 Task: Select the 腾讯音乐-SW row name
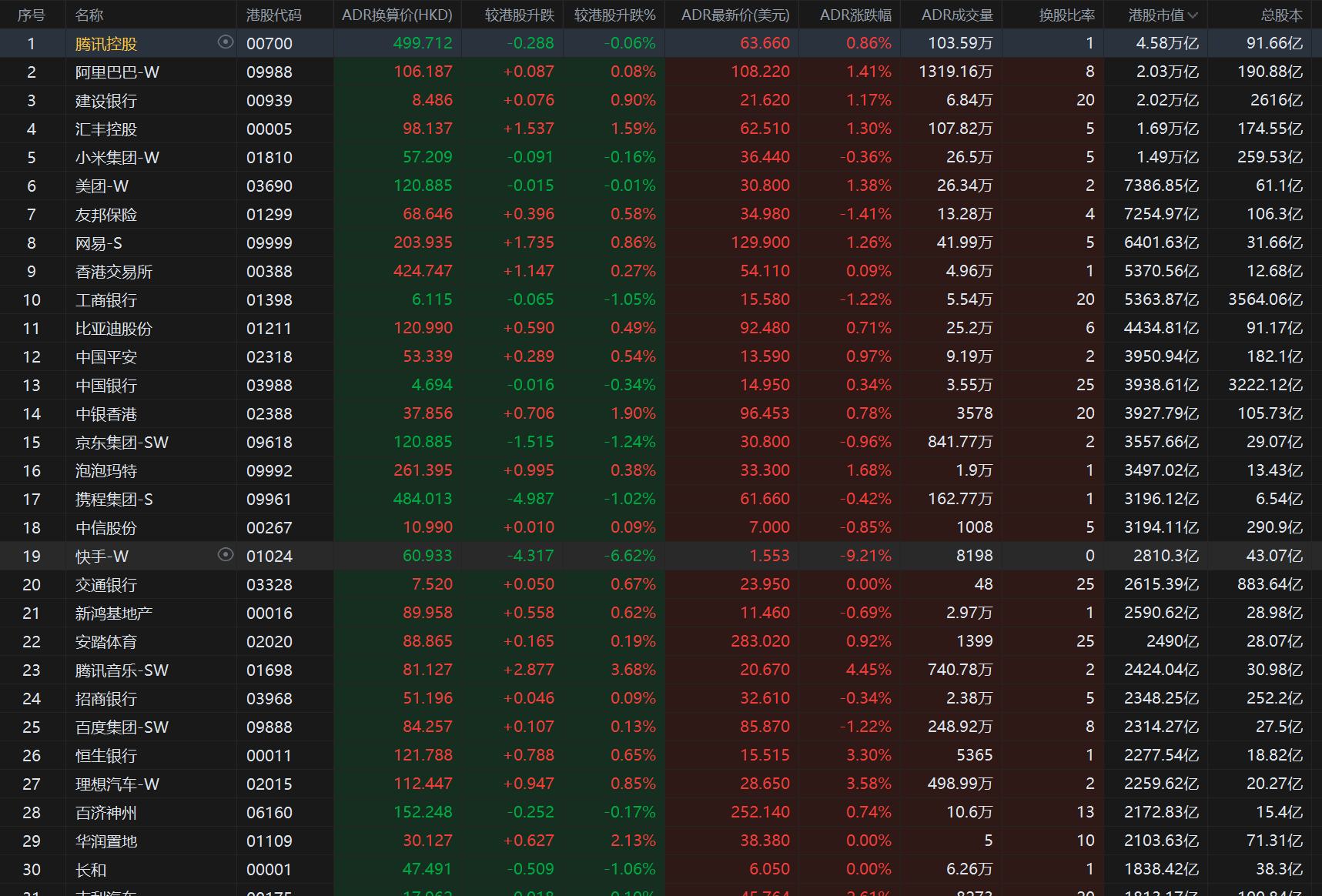[x=122, y=670]
